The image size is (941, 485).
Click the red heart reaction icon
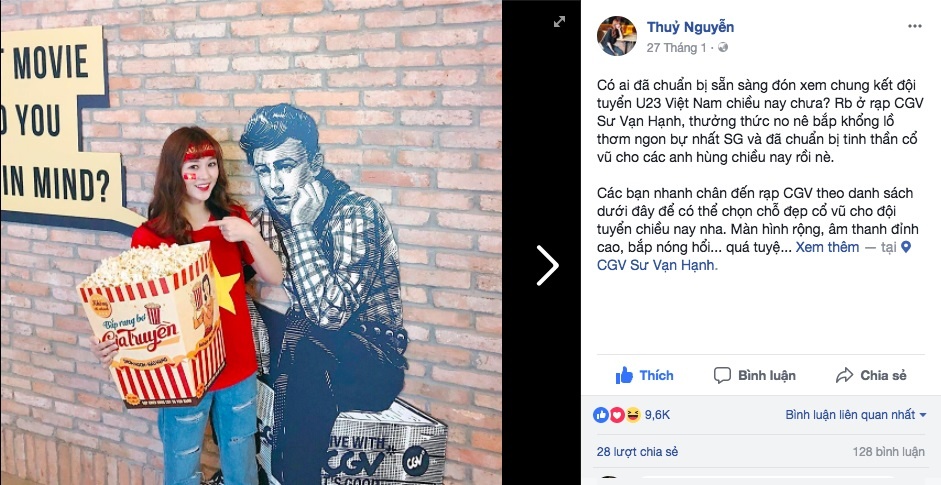coord(617,415)
